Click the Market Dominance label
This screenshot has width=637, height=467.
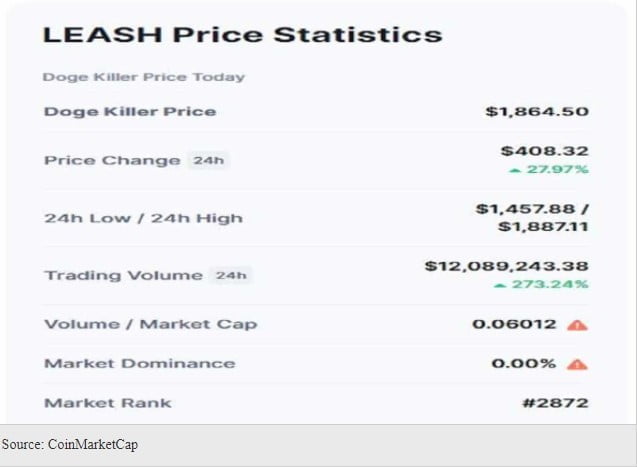tap(139, 363)
